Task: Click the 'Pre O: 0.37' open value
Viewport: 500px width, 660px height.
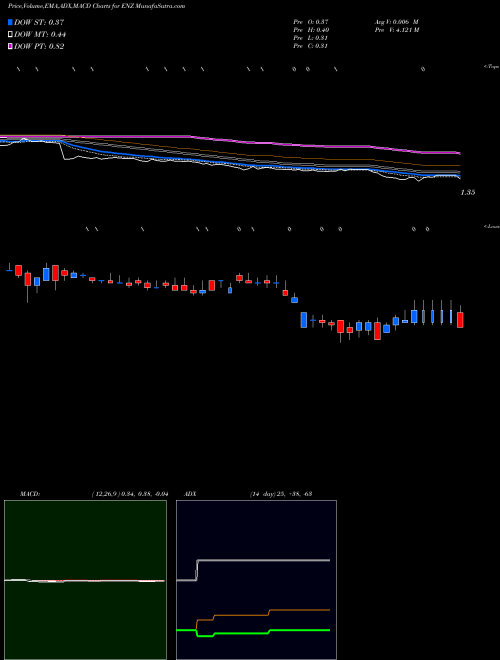Action: [x=311, y=22]
